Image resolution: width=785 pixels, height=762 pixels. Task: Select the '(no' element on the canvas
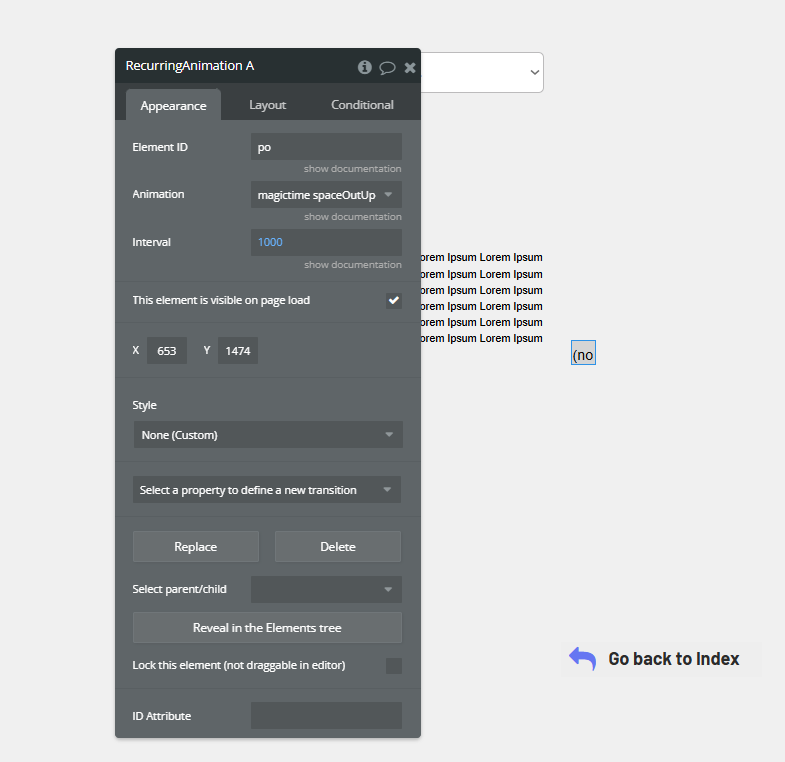coord(583,352)
